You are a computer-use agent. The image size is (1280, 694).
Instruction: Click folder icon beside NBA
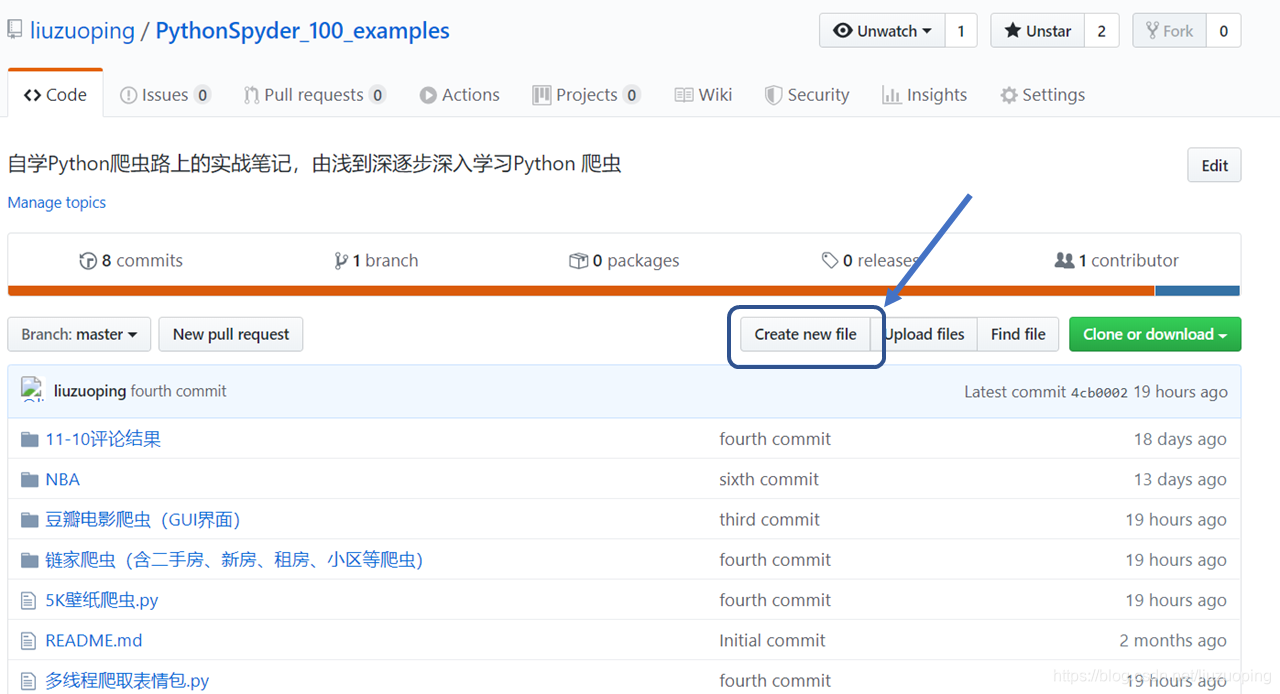point(29,480)
